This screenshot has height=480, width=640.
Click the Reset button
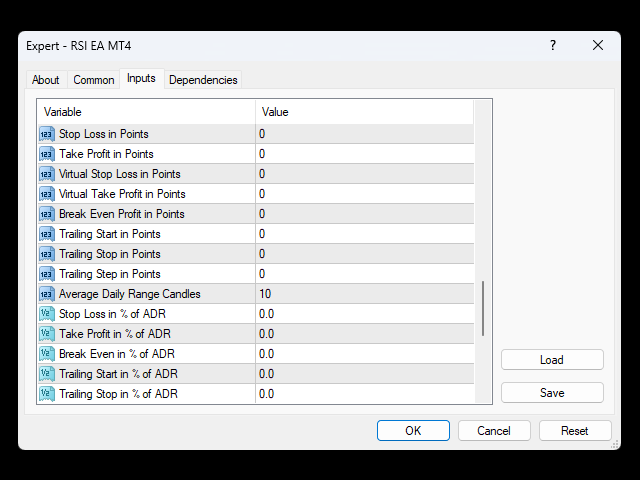575,431
